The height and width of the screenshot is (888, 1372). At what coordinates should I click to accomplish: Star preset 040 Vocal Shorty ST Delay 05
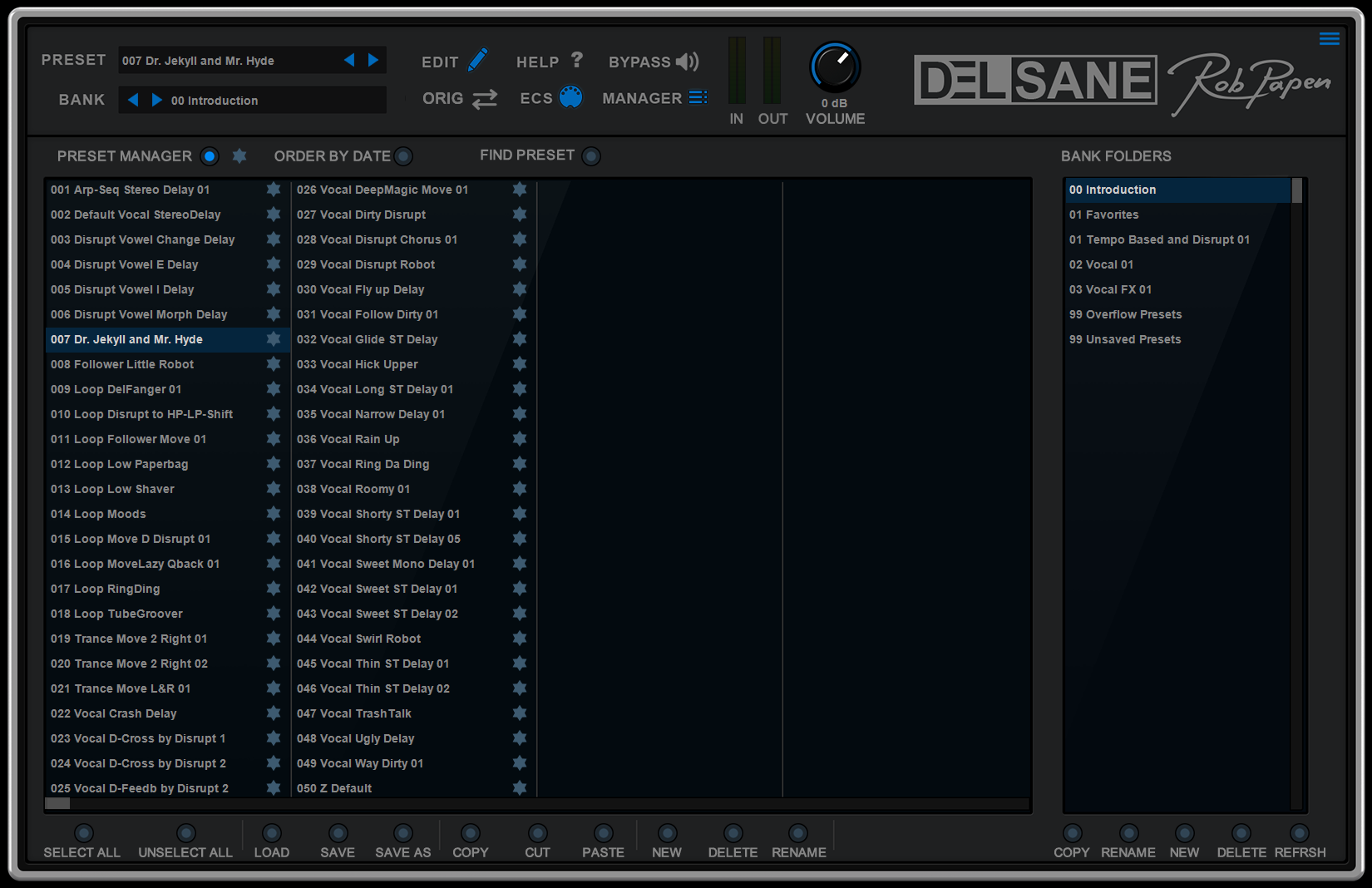[x=520, y=539]
